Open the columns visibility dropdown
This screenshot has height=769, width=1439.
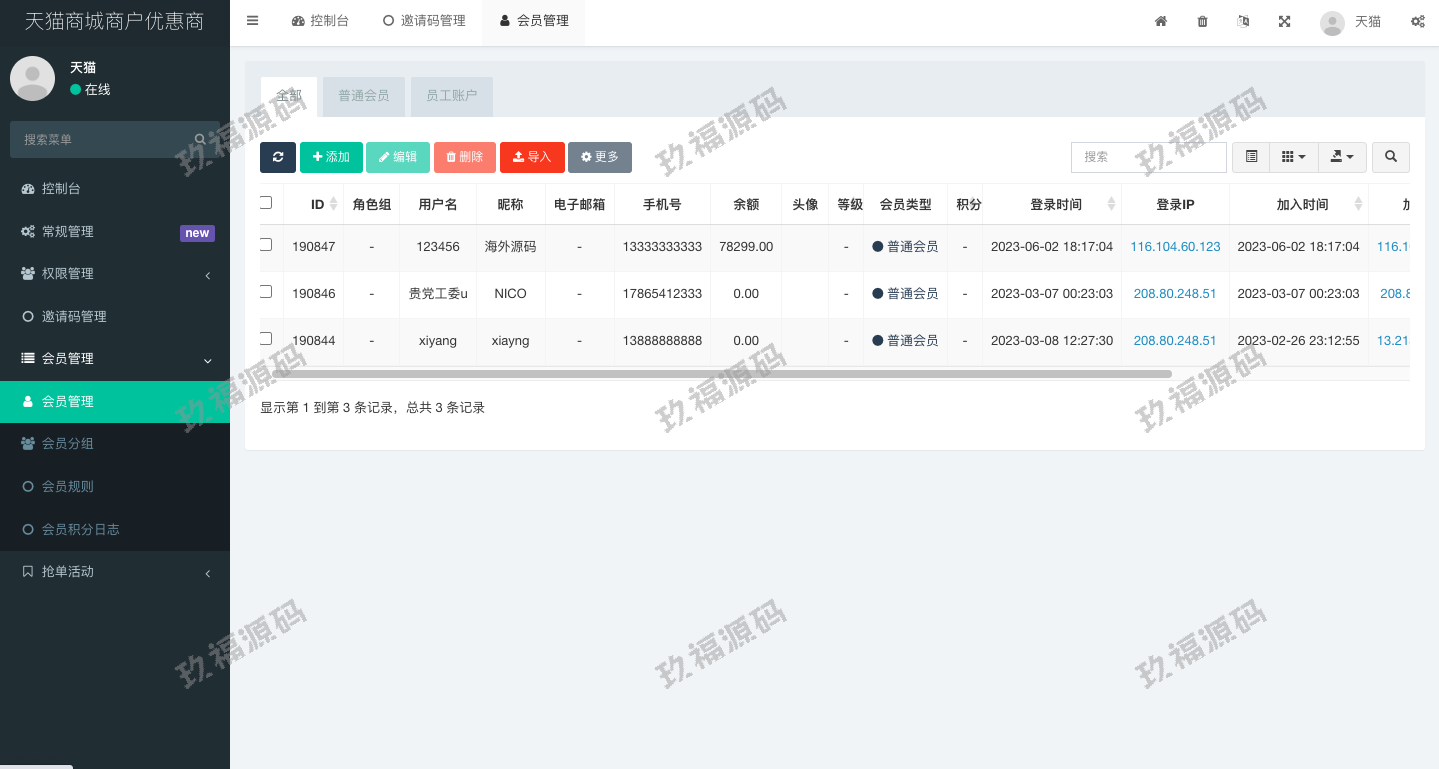tap(1293, 157)
